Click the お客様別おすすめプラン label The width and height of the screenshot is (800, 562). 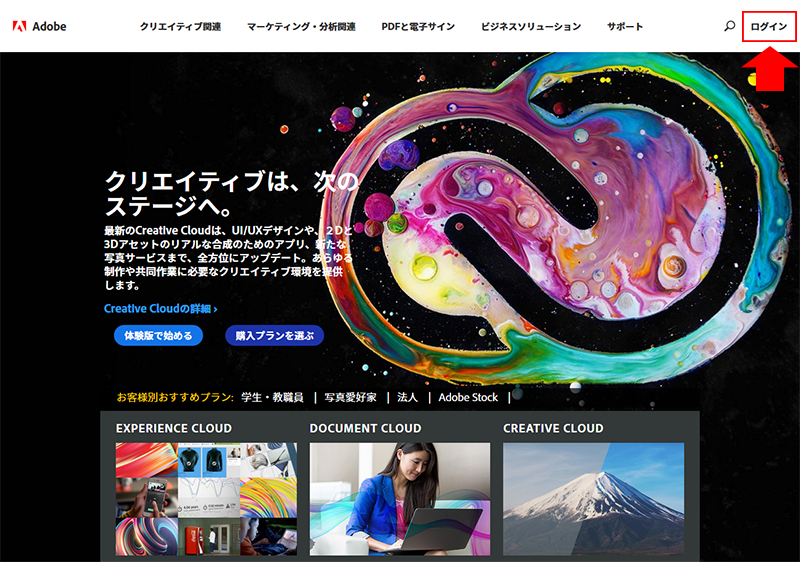[x=175, y=397]
